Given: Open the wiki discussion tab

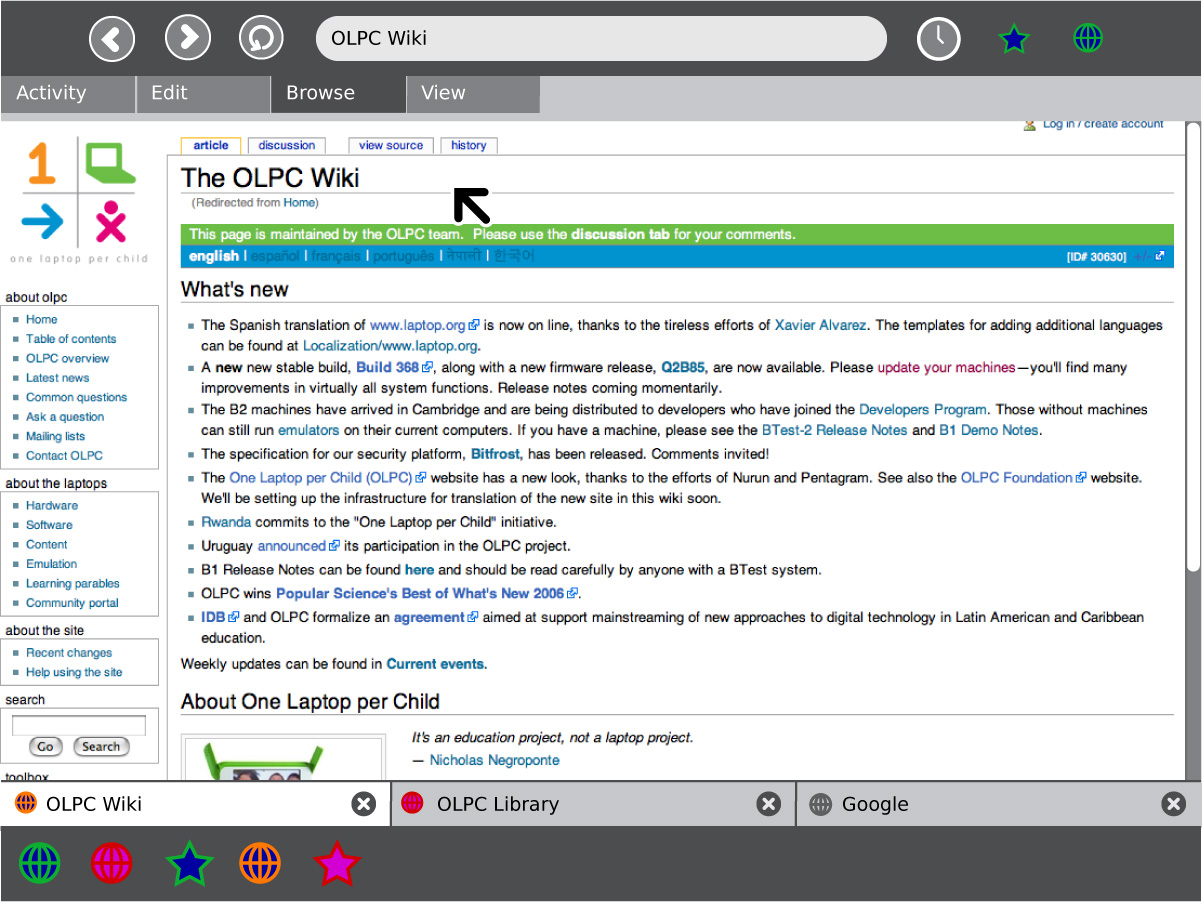Looking at the screenshot, I should (287, 146).
